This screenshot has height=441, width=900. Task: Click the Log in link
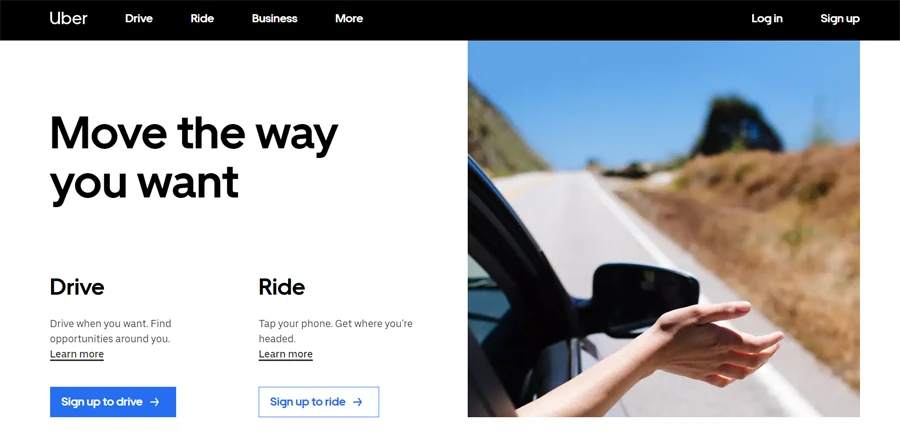click(767, 18)
